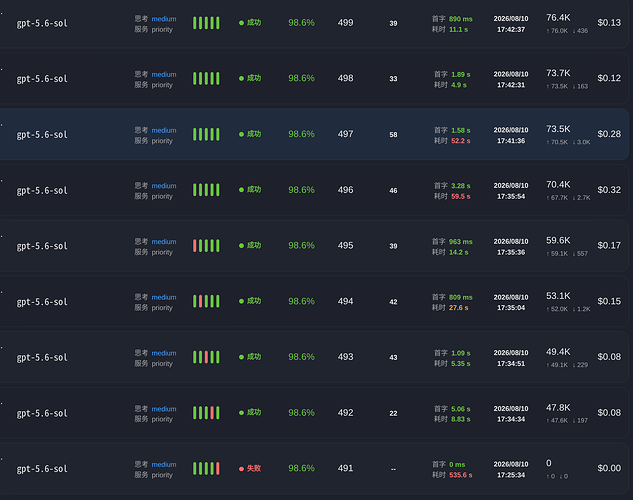The height and width of the screenshot is (500, 633).
Task: Click health bars with last bar red, row 491
Action: pos(206,469)
